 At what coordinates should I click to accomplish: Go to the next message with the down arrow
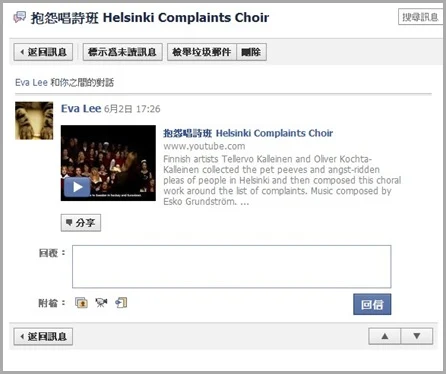417,336
